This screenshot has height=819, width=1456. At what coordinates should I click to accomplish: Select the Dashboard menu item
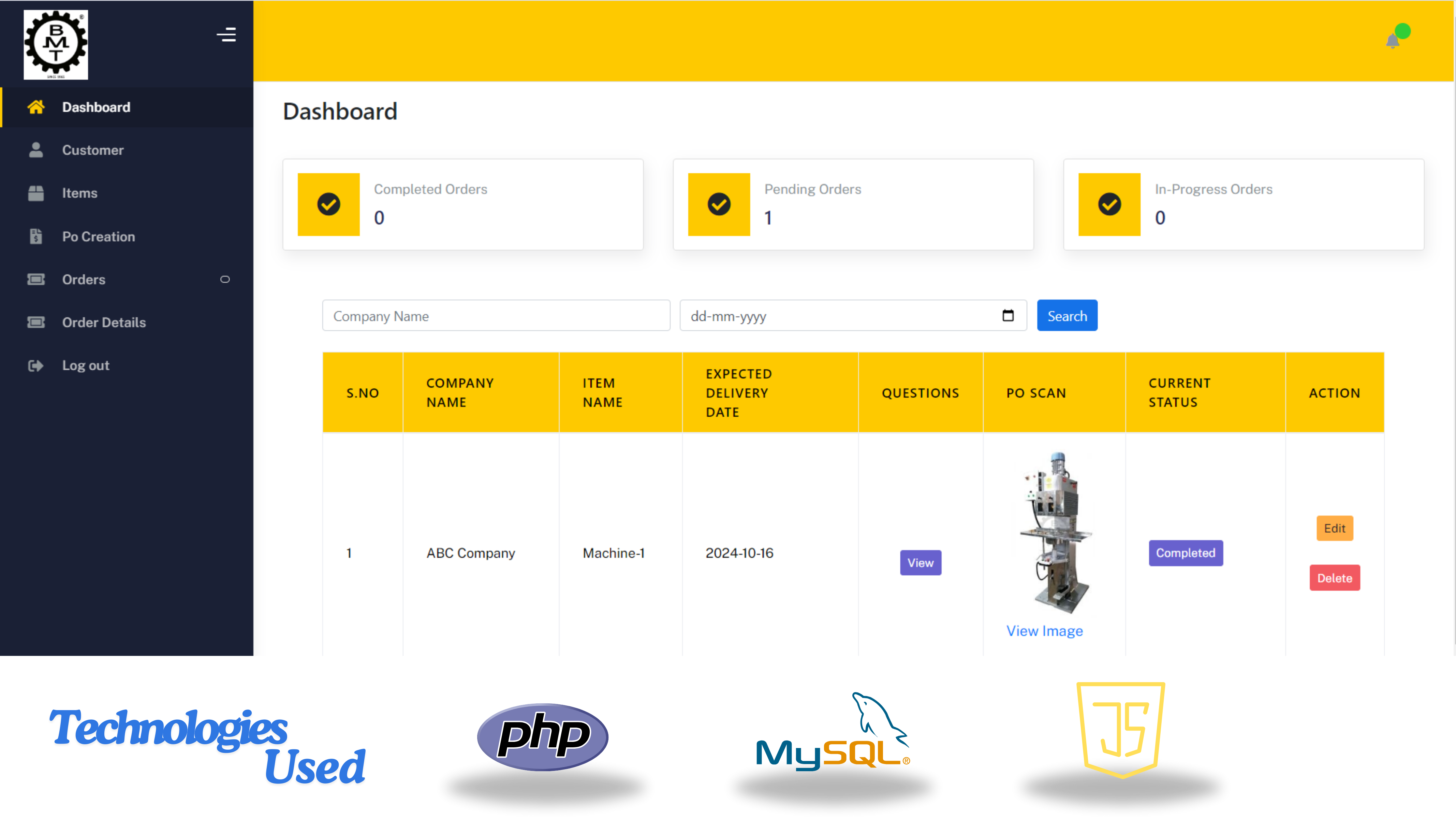(96, 107)
